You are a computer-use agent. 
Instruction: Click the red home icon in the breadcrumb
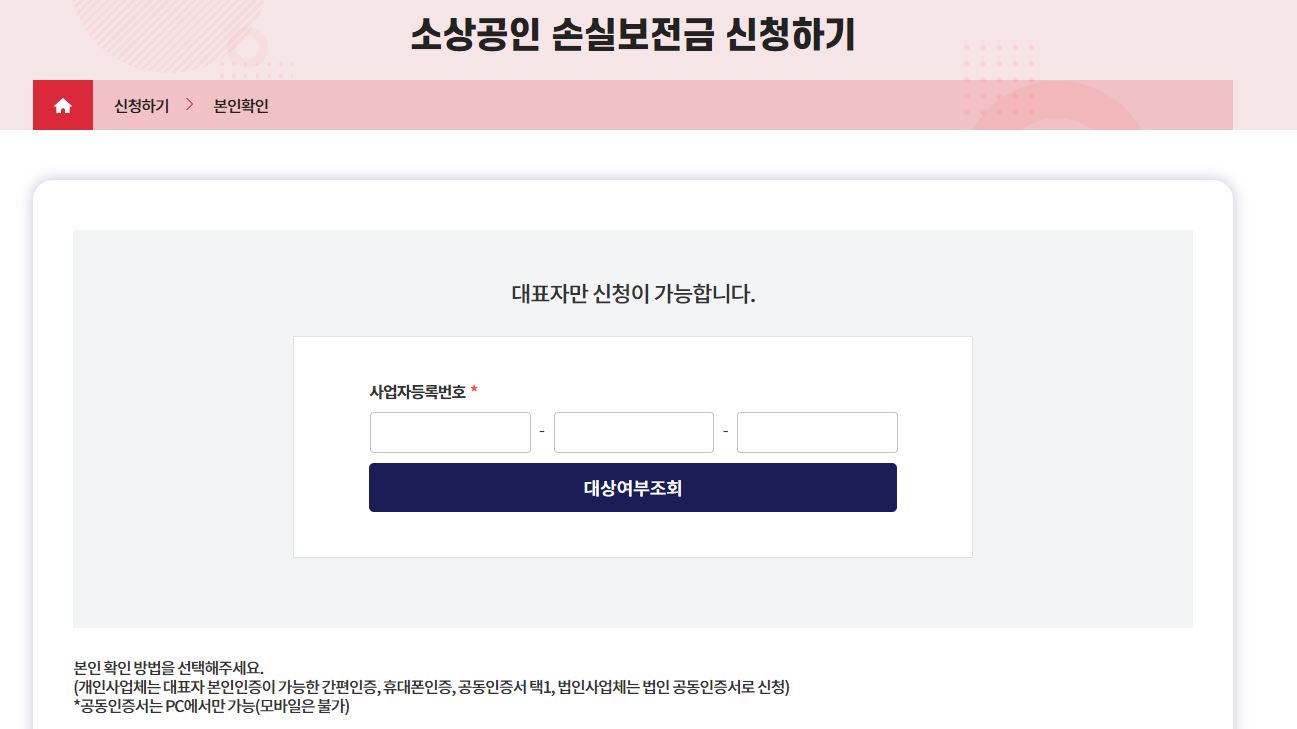[x=62, y=105]
